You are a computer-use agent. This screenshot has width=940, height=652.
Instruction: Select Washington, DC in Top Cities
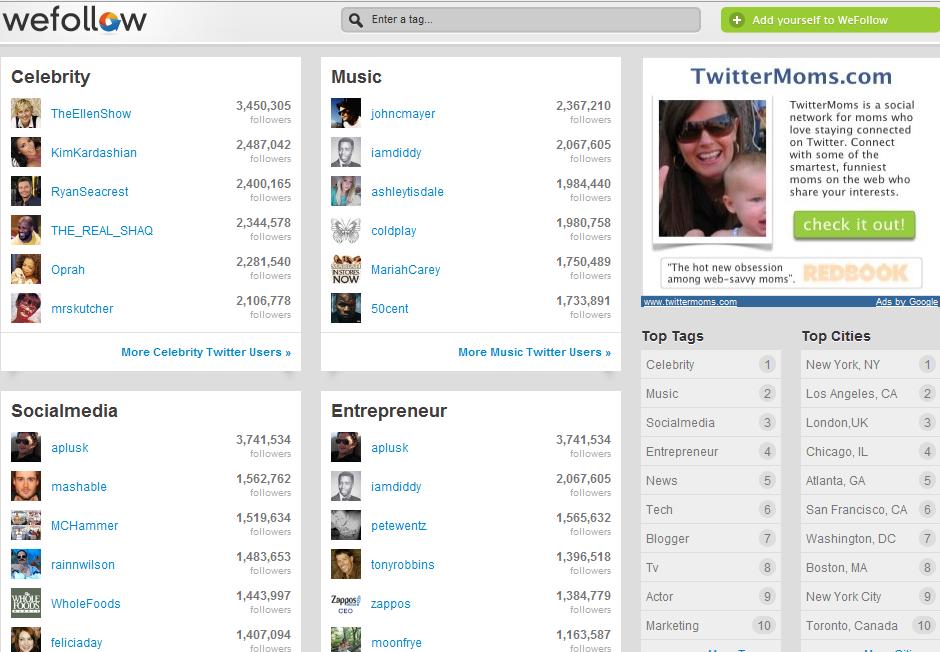[x=870, y=539]
